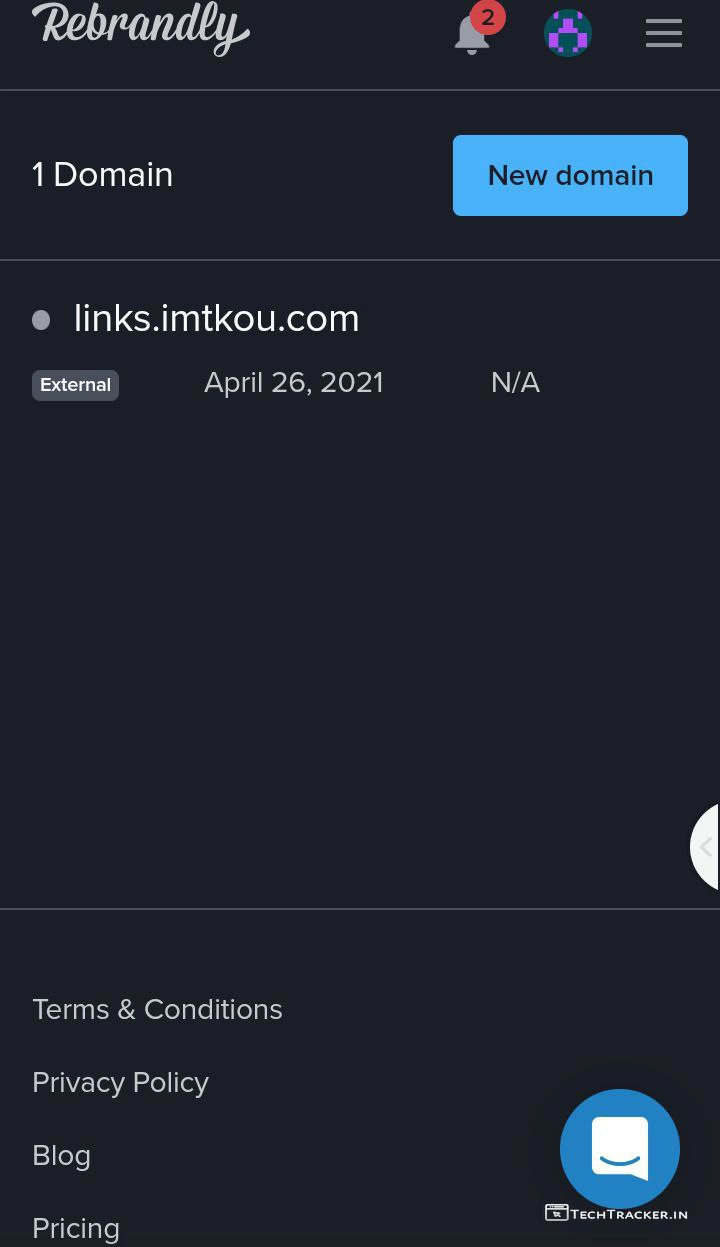Open the user avatar profile menu
720x1247 pixels.
[568, 33]
